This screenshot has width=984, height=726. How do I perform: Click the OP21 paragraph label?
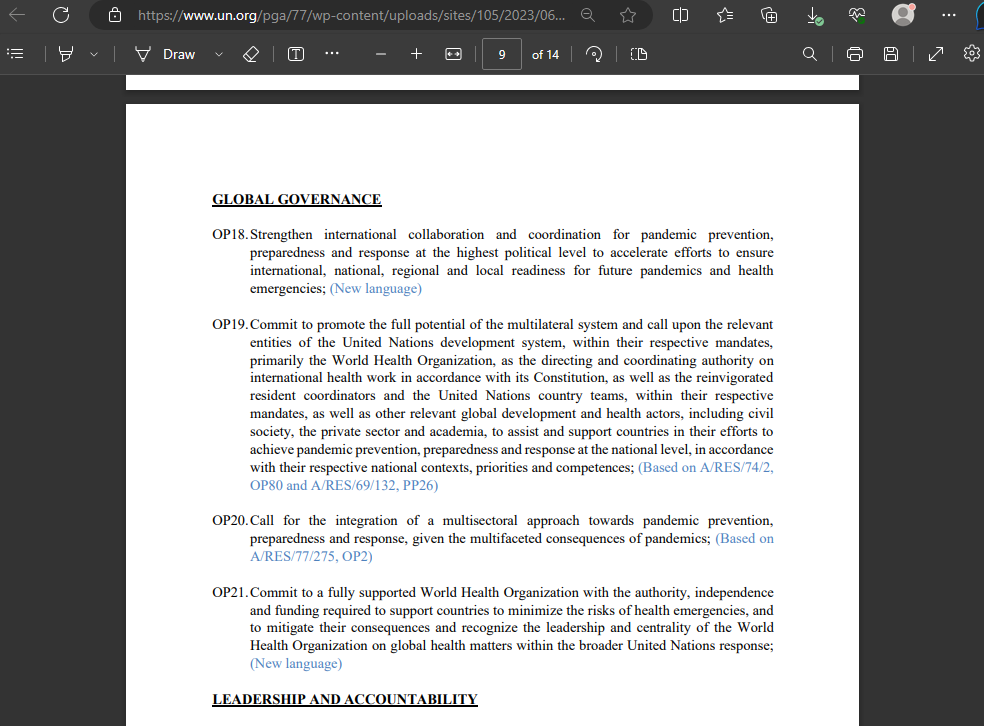230,592
